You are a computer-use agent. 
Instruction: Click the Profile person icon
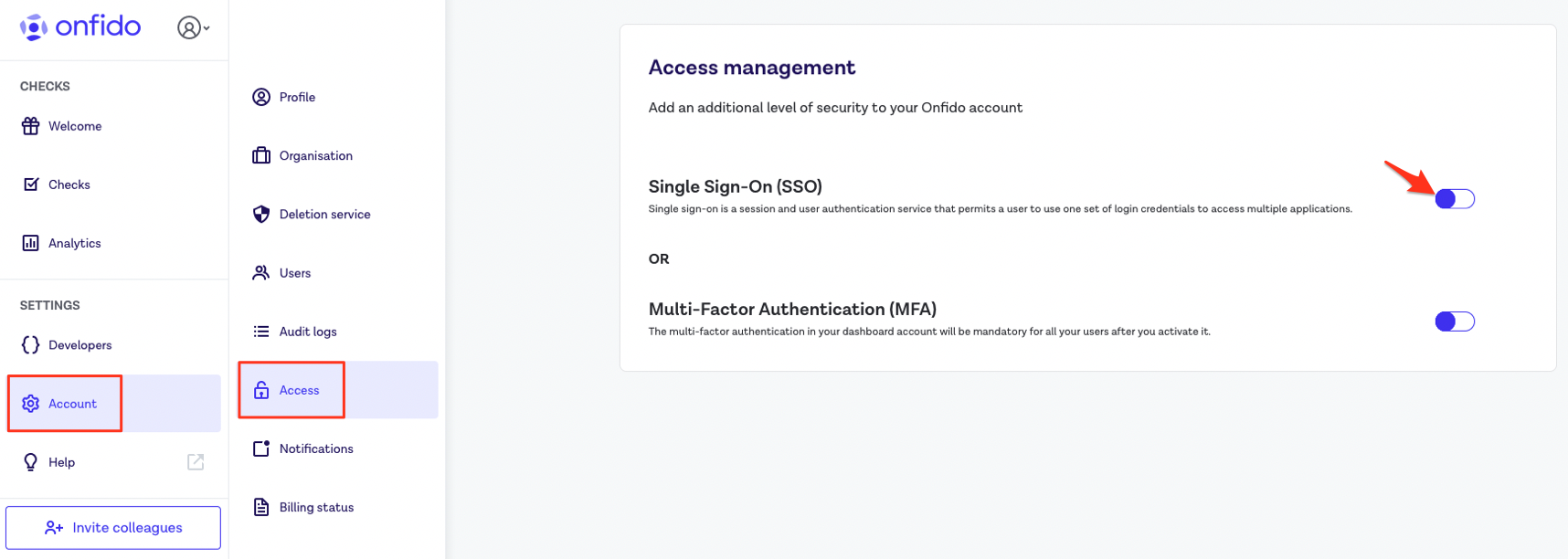(261, 97)
